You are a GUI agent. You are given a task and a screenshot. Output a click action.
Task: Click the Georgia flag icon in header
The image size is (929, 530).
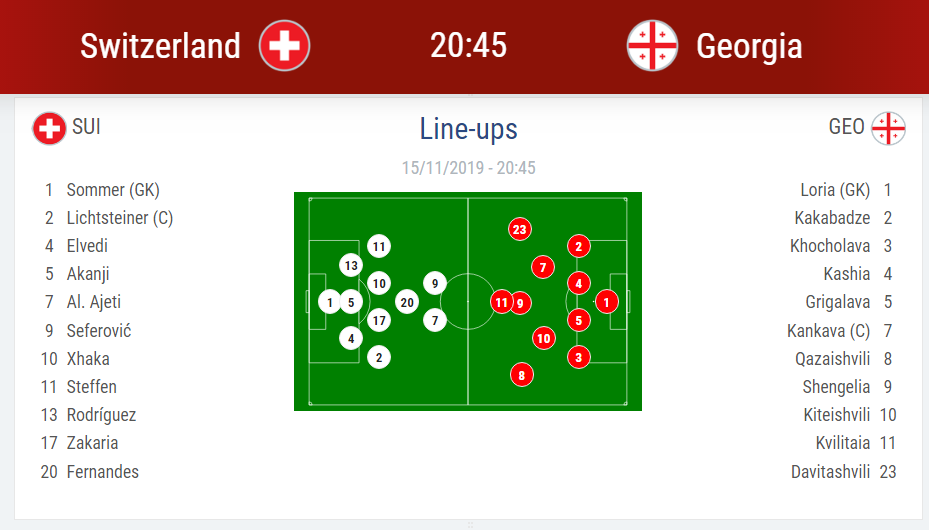[652, 46]
